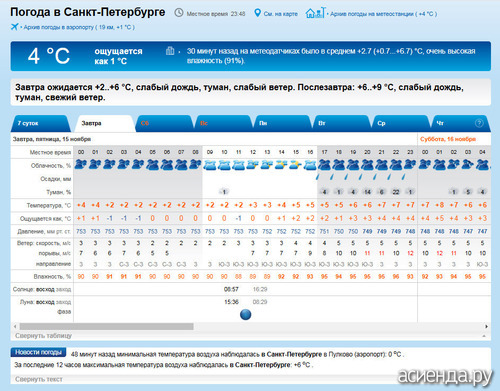Click the Новости погоды label
Image resolution: width=500 pixels, height=391 pixels.
tap(38, 352)
